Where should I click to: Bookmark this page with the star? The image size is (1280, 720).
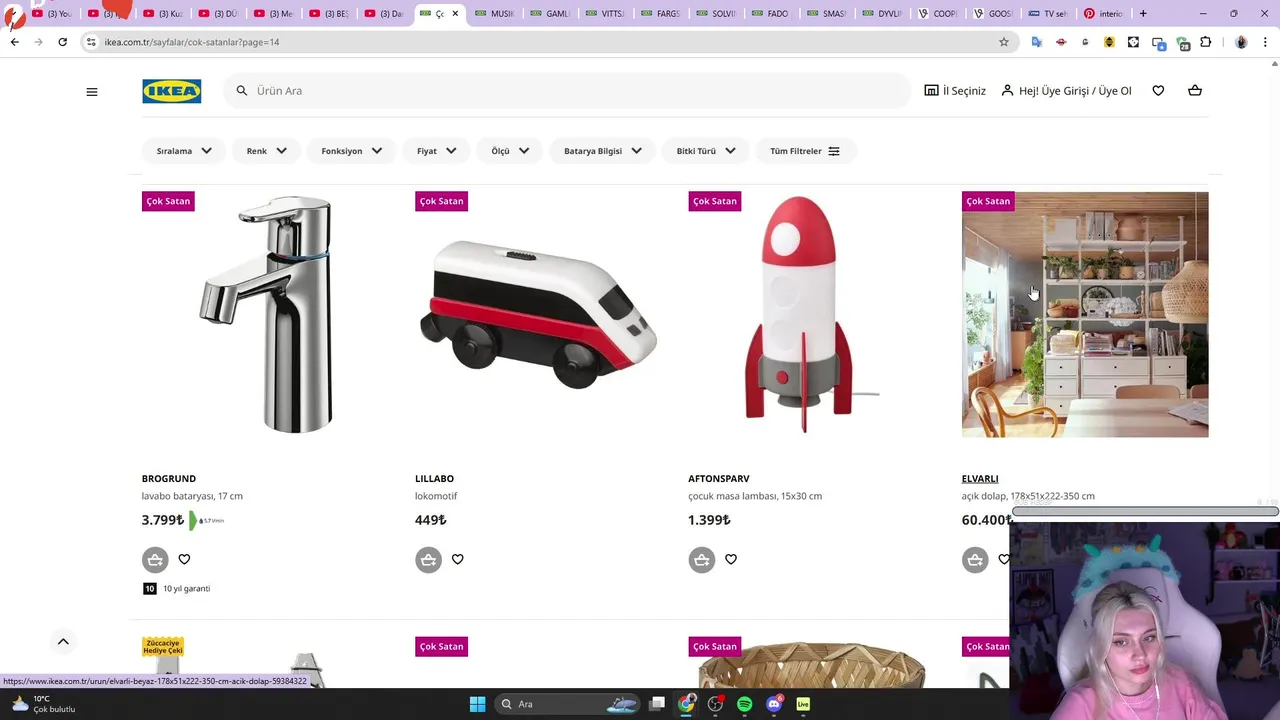1004,42
